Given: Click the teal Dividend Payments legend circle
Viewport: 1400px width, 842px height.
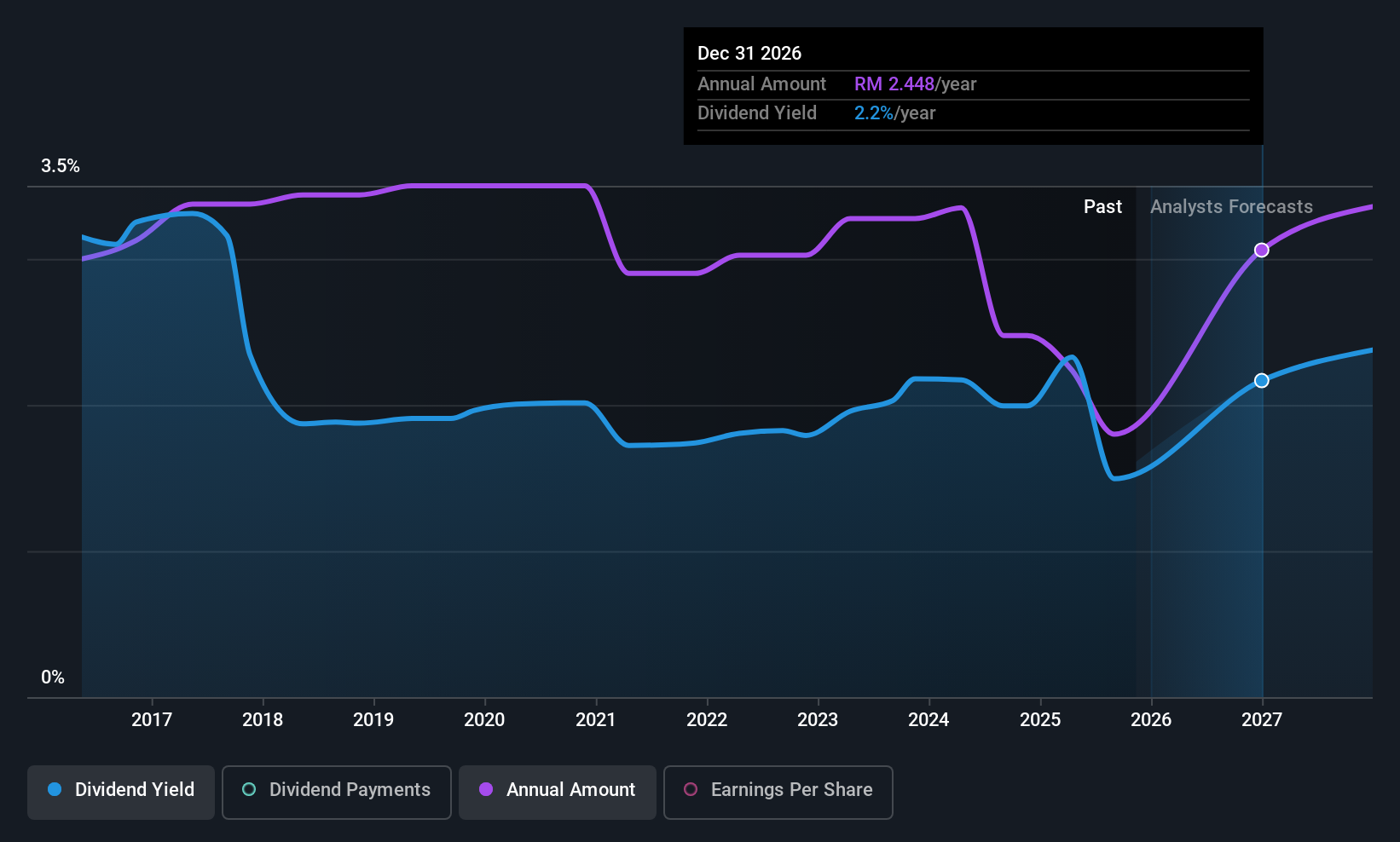Looking at the screenshot, I should click(x=249, y=789).
